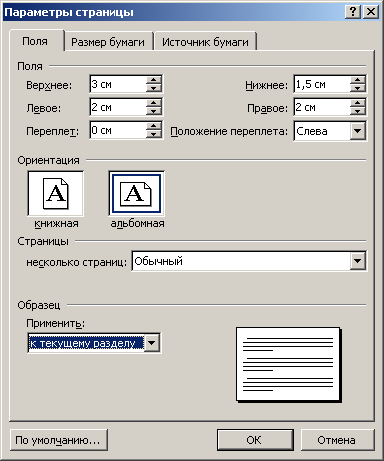Image resolution: width=384 pixels, height=461 pixels.
Task: Click the help question mark button
Action: click(x=353, y=12)
